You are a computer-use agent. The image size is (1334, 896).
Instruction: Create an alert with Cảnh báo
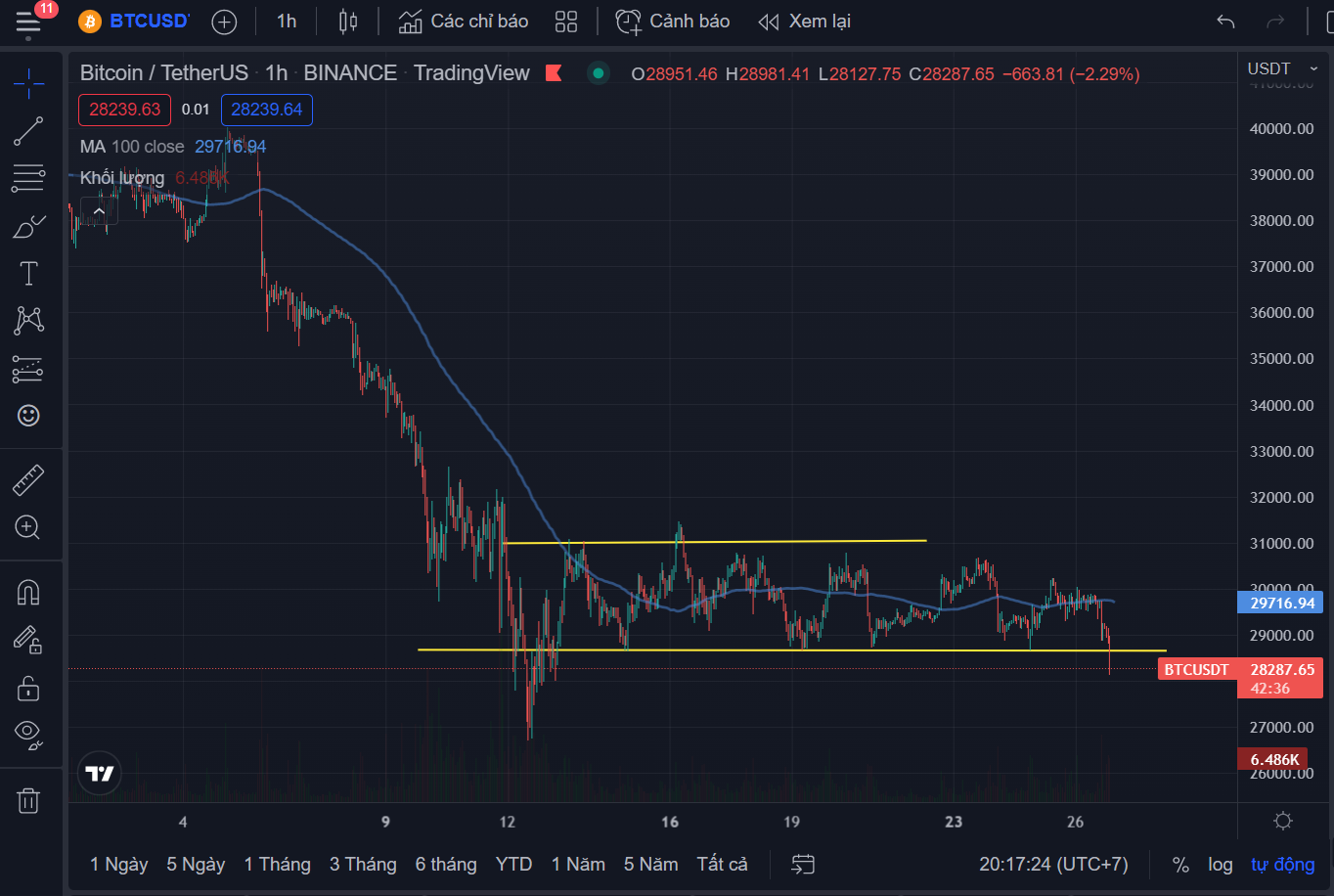pyautogui.click(x=673, y=22)
